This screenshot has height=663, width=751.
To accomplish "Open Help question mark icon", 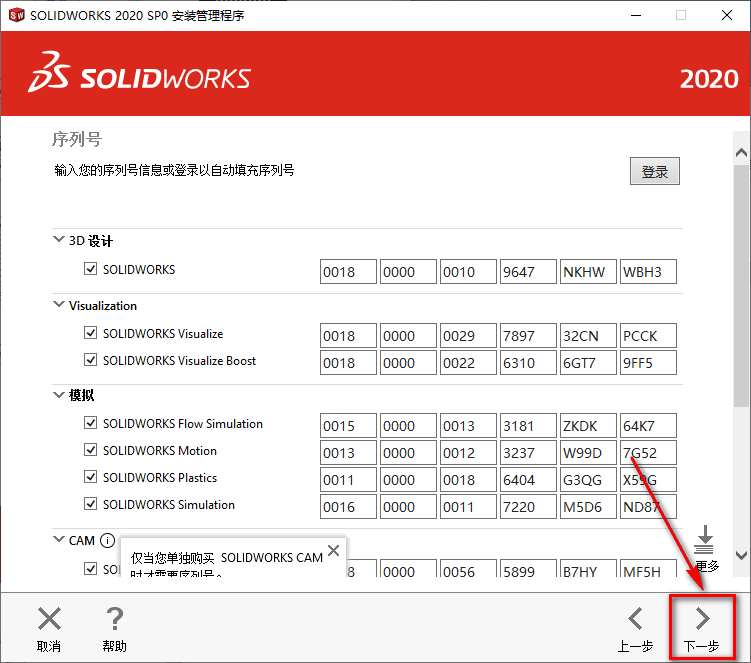I will coord(114,619).
